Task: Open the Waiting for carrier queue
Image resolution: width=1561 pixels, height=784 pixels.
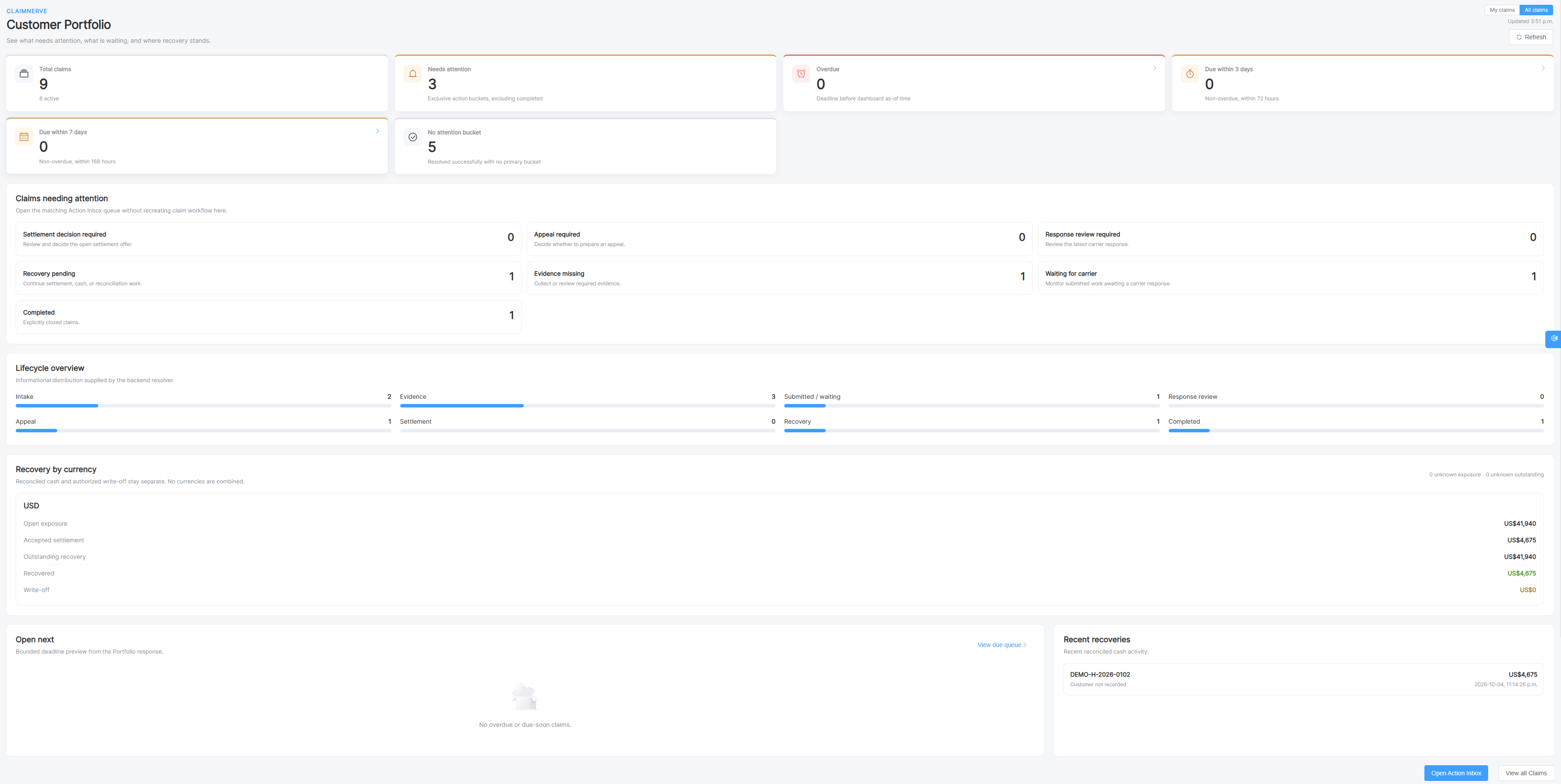Action: (x=1291, y=278)
